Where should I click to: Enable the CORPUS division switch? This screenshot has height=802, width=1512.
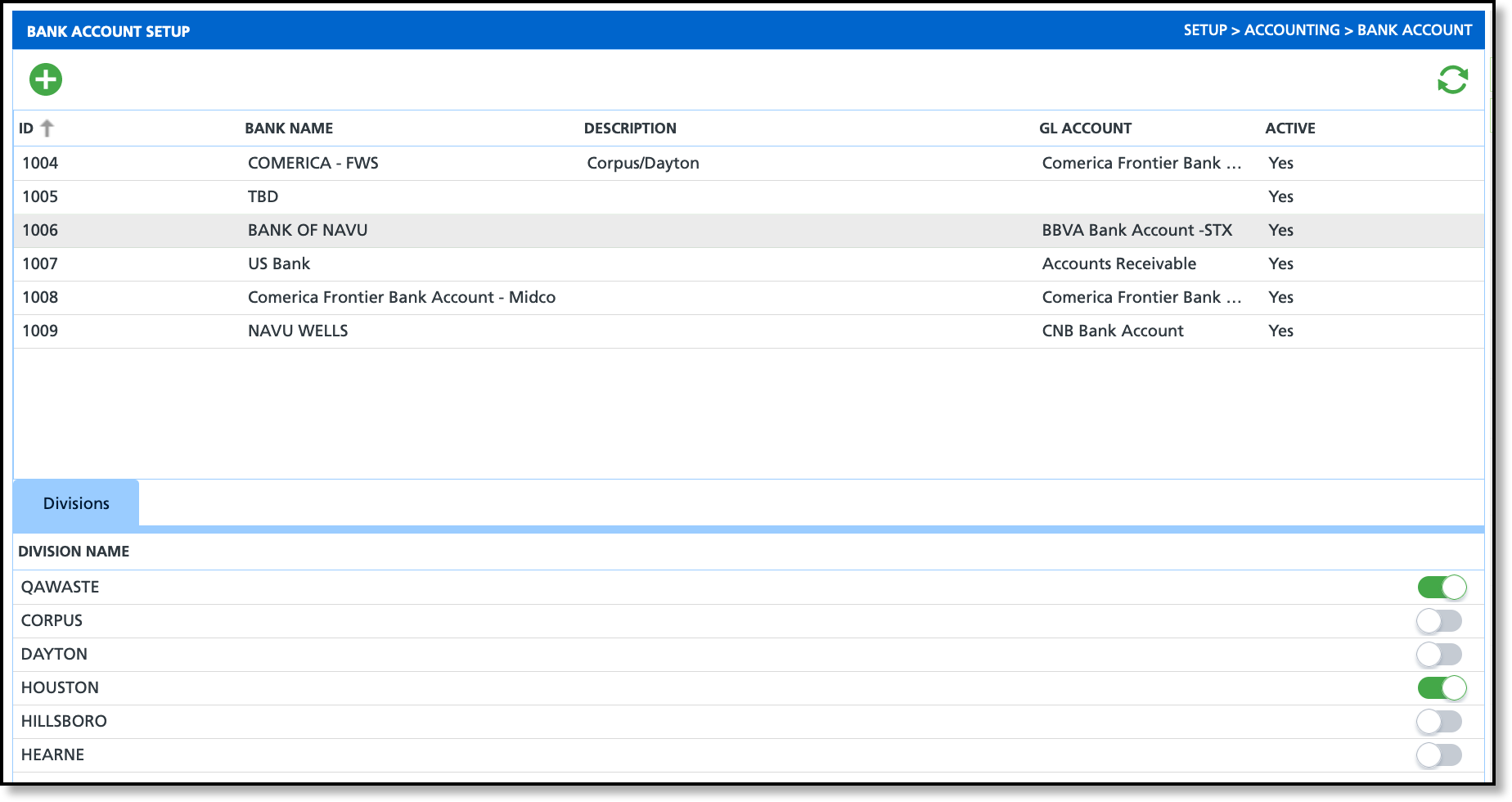(1440, 620)
